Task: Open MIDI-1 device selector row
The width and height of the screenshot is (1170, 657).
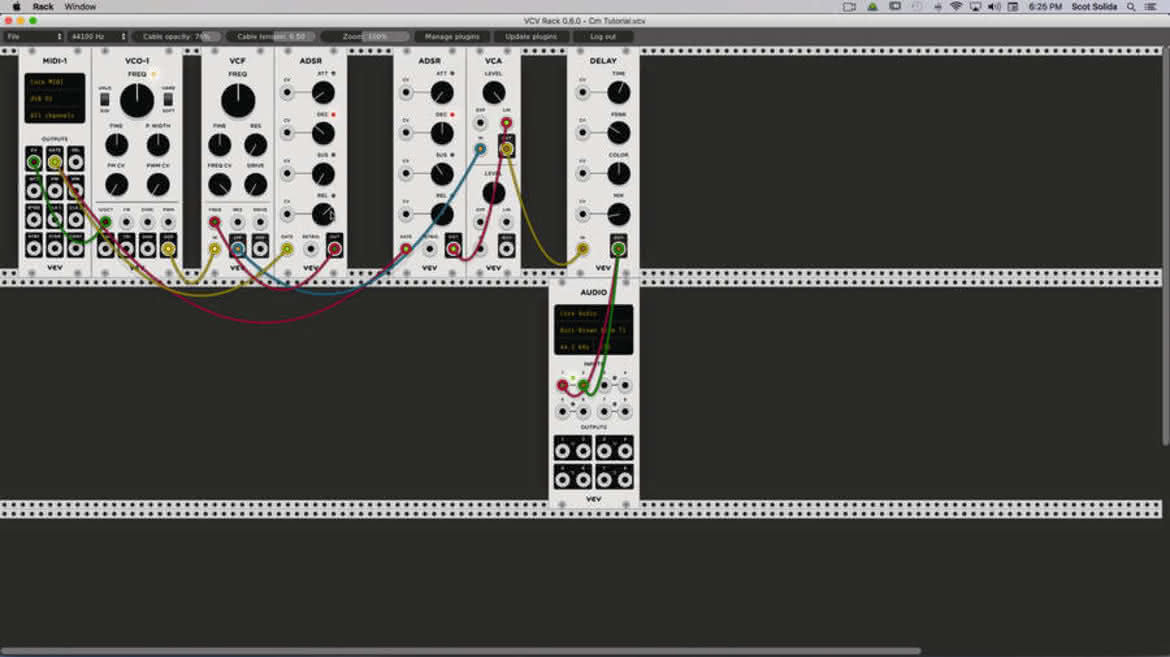Action: pos(55,99)
